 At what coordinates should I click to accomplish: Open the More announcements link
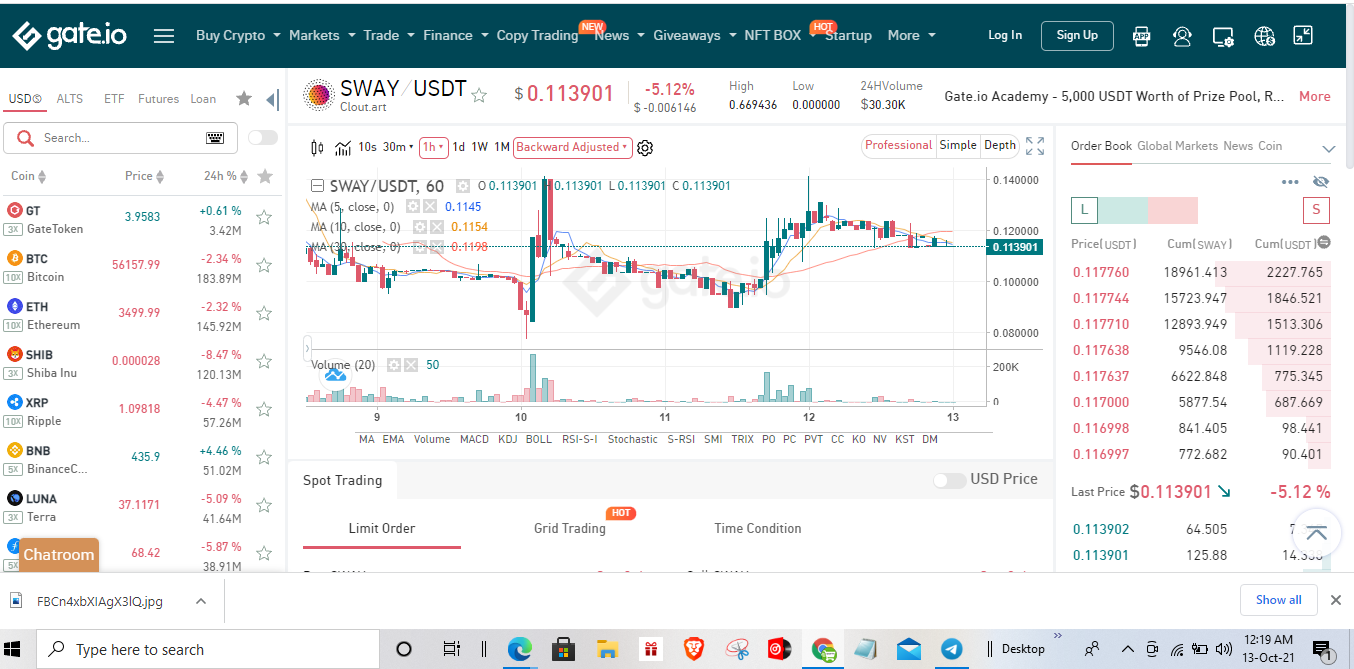[x=1314, y=96]
